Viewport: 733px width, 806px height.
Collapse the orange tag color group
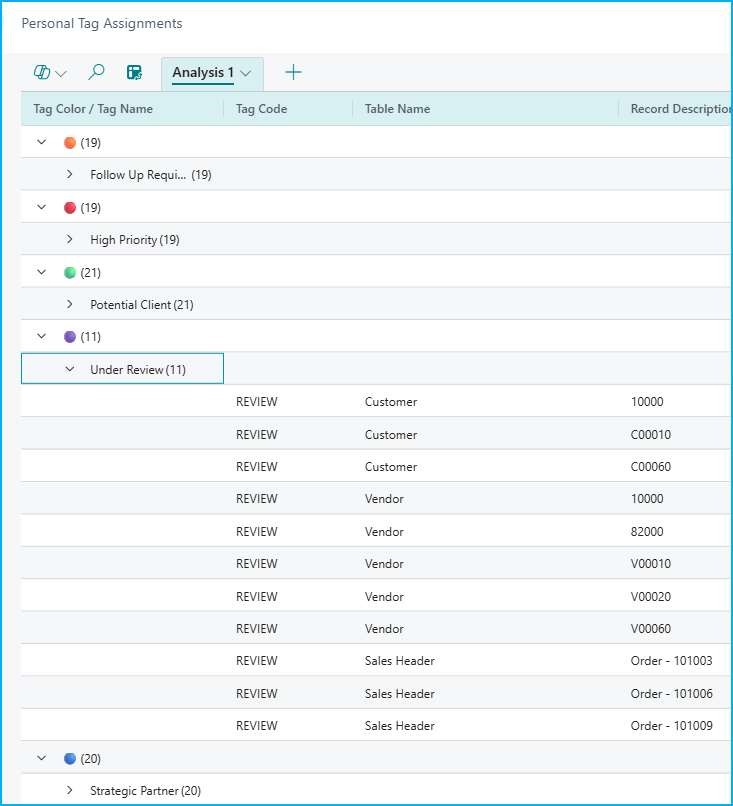[x=42, y=143]
